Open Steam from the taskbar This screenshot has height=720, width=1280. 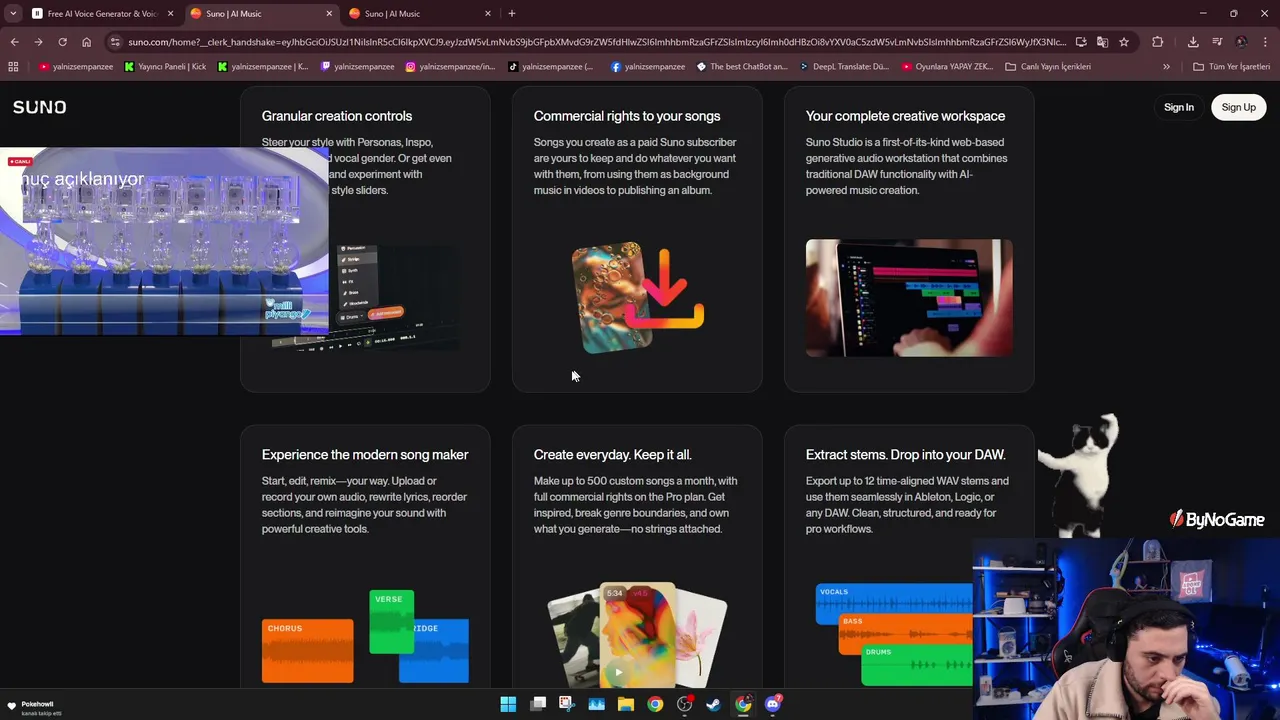coord(713,704)
